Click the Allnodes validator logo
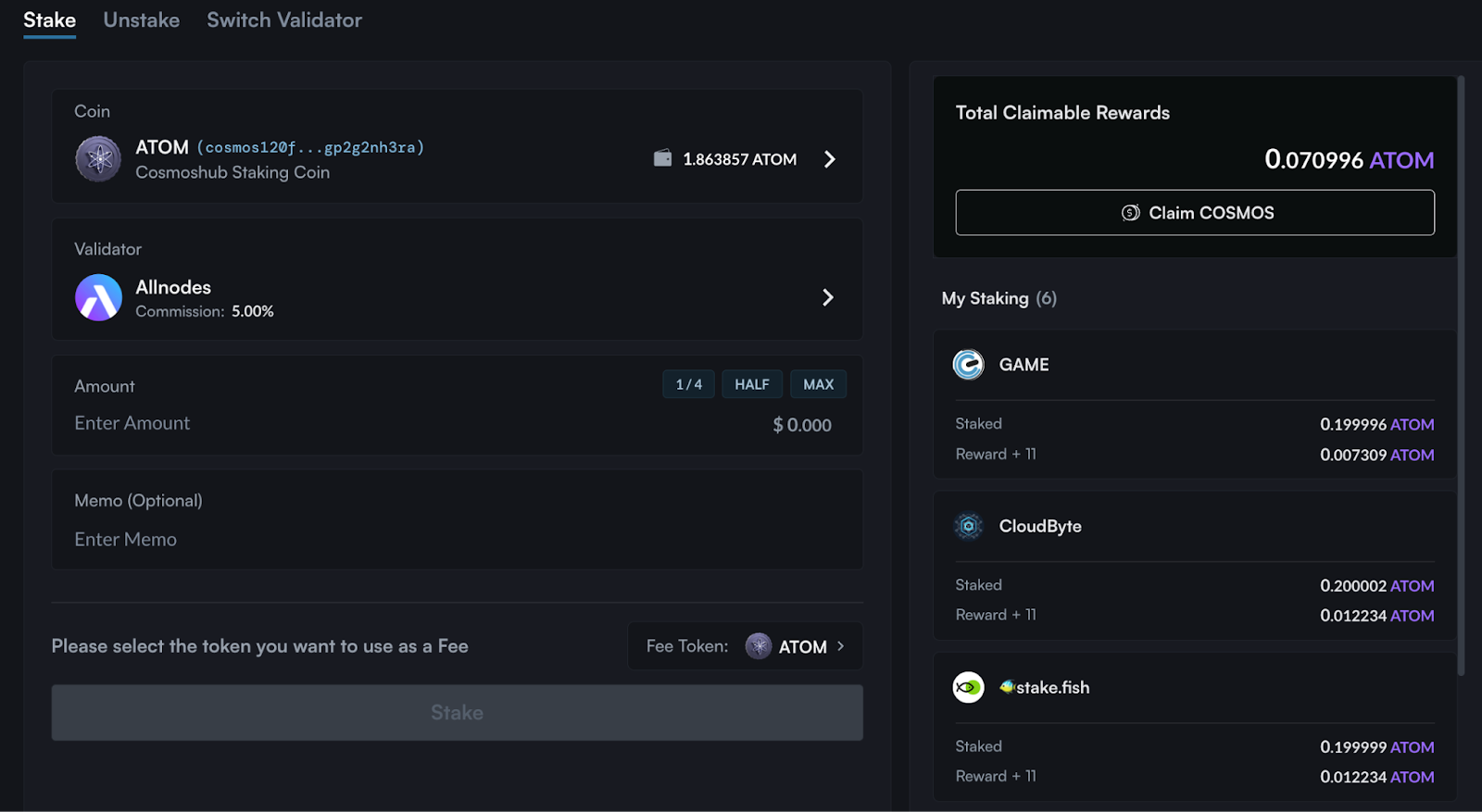The height and width of the screenshot is (812, 1482). point(98,297)
